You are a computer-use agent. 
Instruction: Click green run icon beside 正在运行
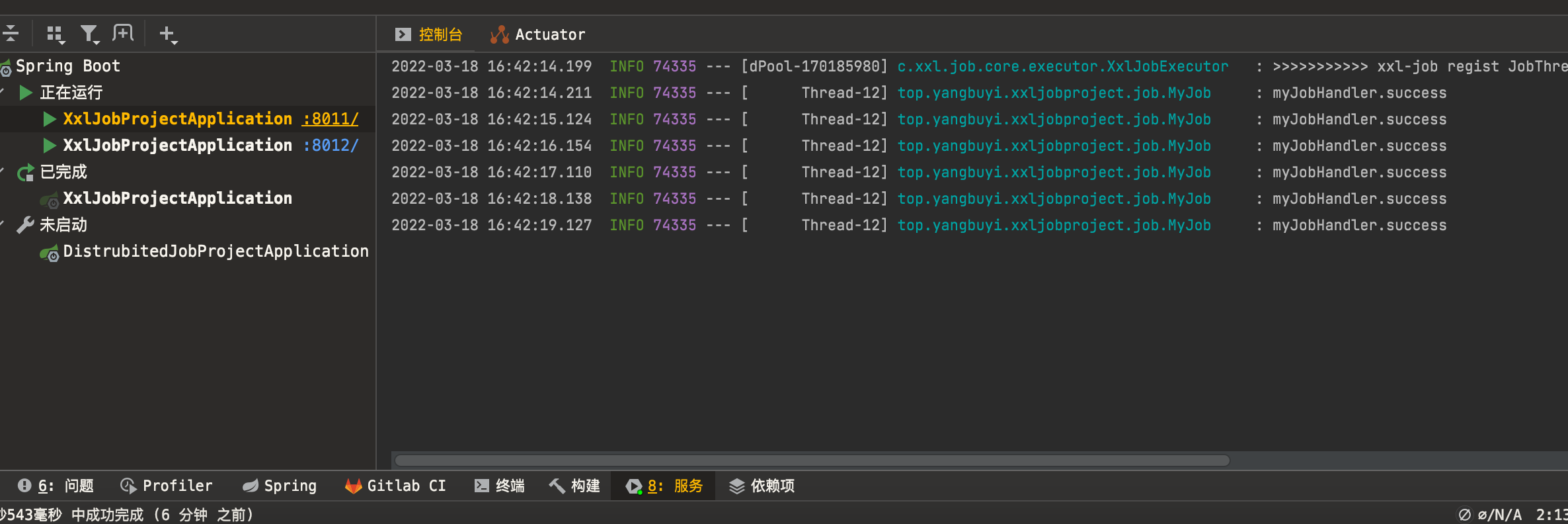[26, 93]
